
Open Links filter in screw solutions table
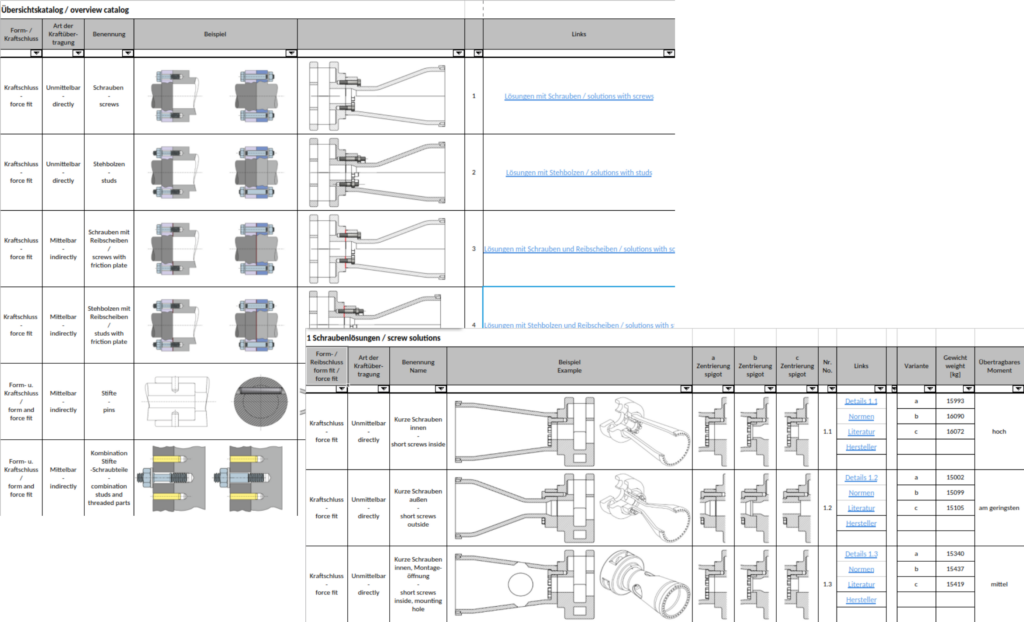pyautogui.click(x=880, y=389)
